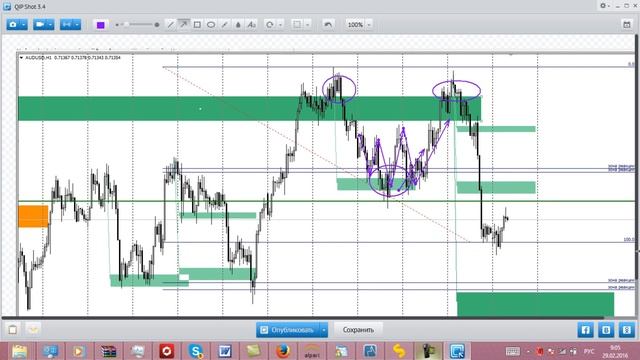Click the crop selection tool icon
The width and height of the screenshot is (640, 360).
tap(297, 25)
